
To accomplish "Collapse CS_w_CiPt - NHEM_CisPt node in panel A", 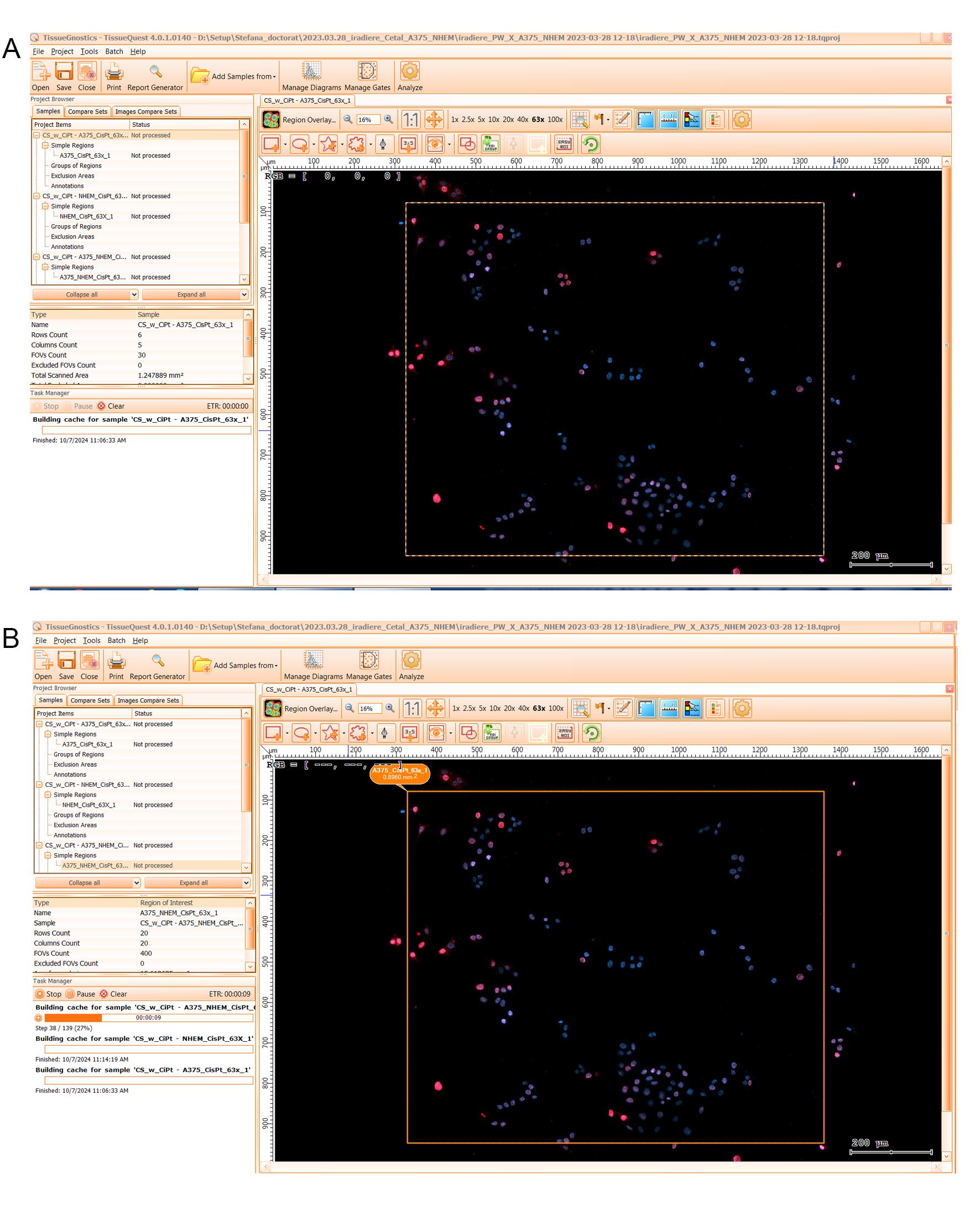I will [x=36, y=196].
